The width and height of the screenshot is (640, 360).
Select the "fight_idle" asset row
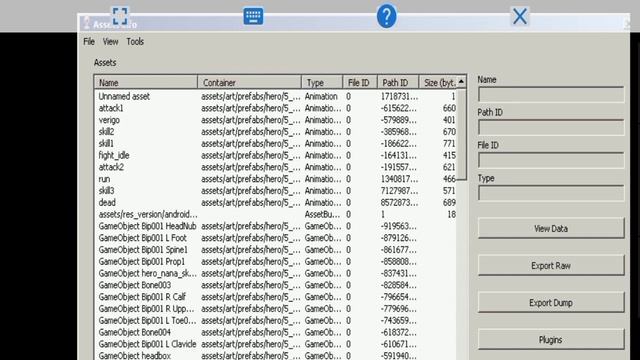(x=276, y=156)
